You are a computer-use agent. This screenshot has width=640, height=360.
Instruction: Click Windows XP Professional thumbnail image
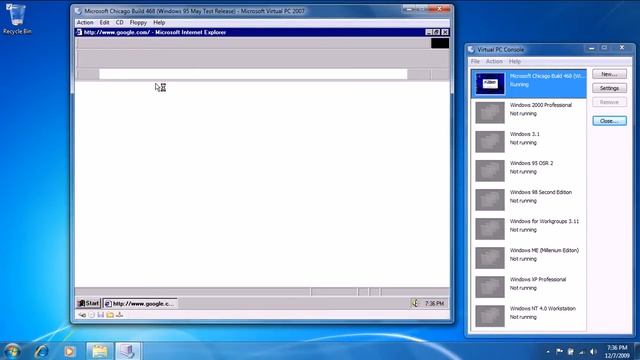(490, 287)
